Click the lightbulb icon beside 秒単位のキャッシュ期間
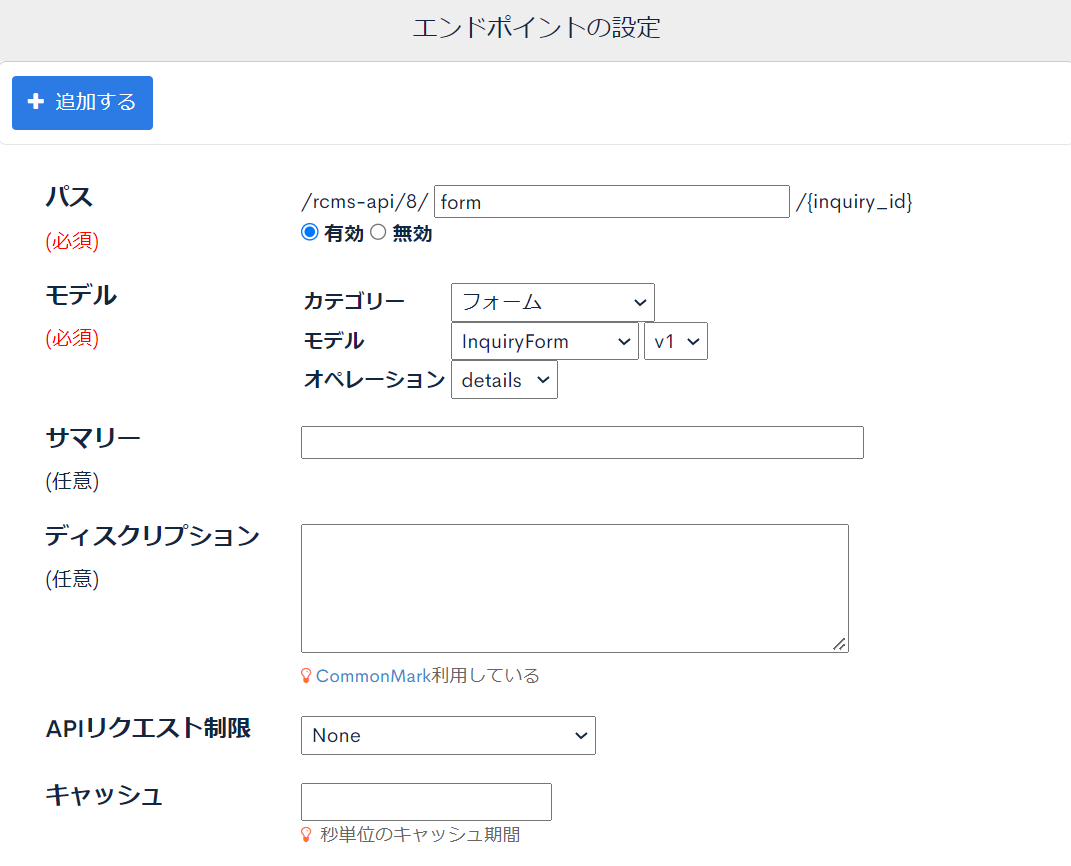The image size is (1071, 866). (306, 835)
